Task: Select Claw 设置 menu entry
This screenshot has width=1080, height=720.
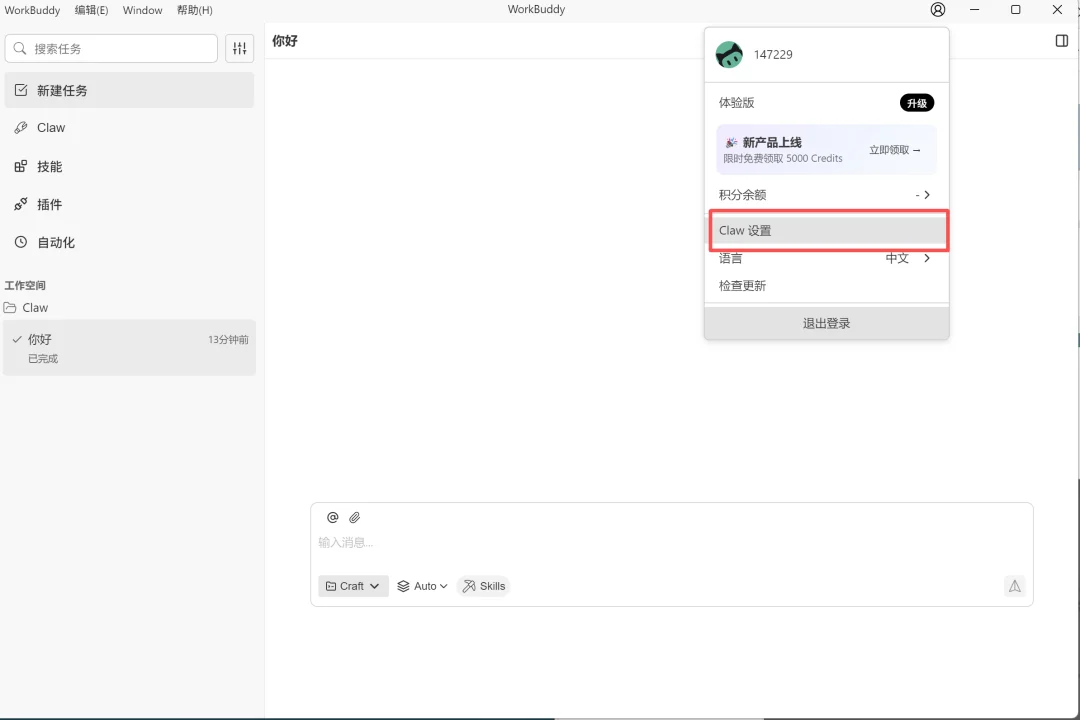Action: click(x=826, y=230)
